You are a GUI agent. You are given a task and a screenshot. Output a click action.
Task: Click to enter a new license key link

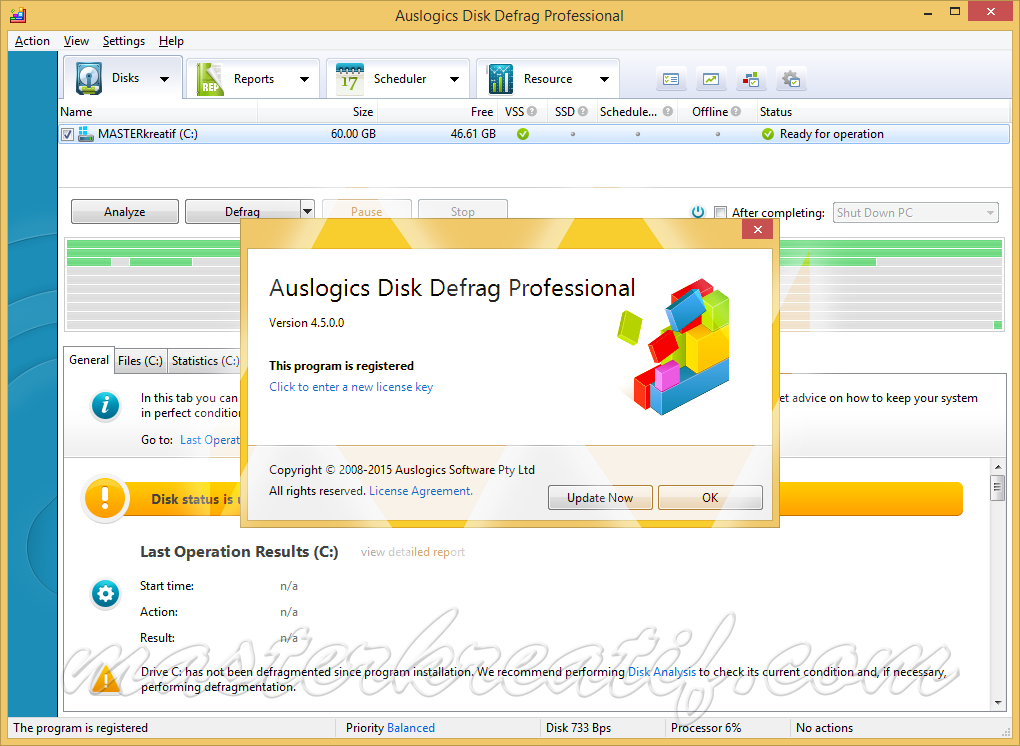point(351,387)
